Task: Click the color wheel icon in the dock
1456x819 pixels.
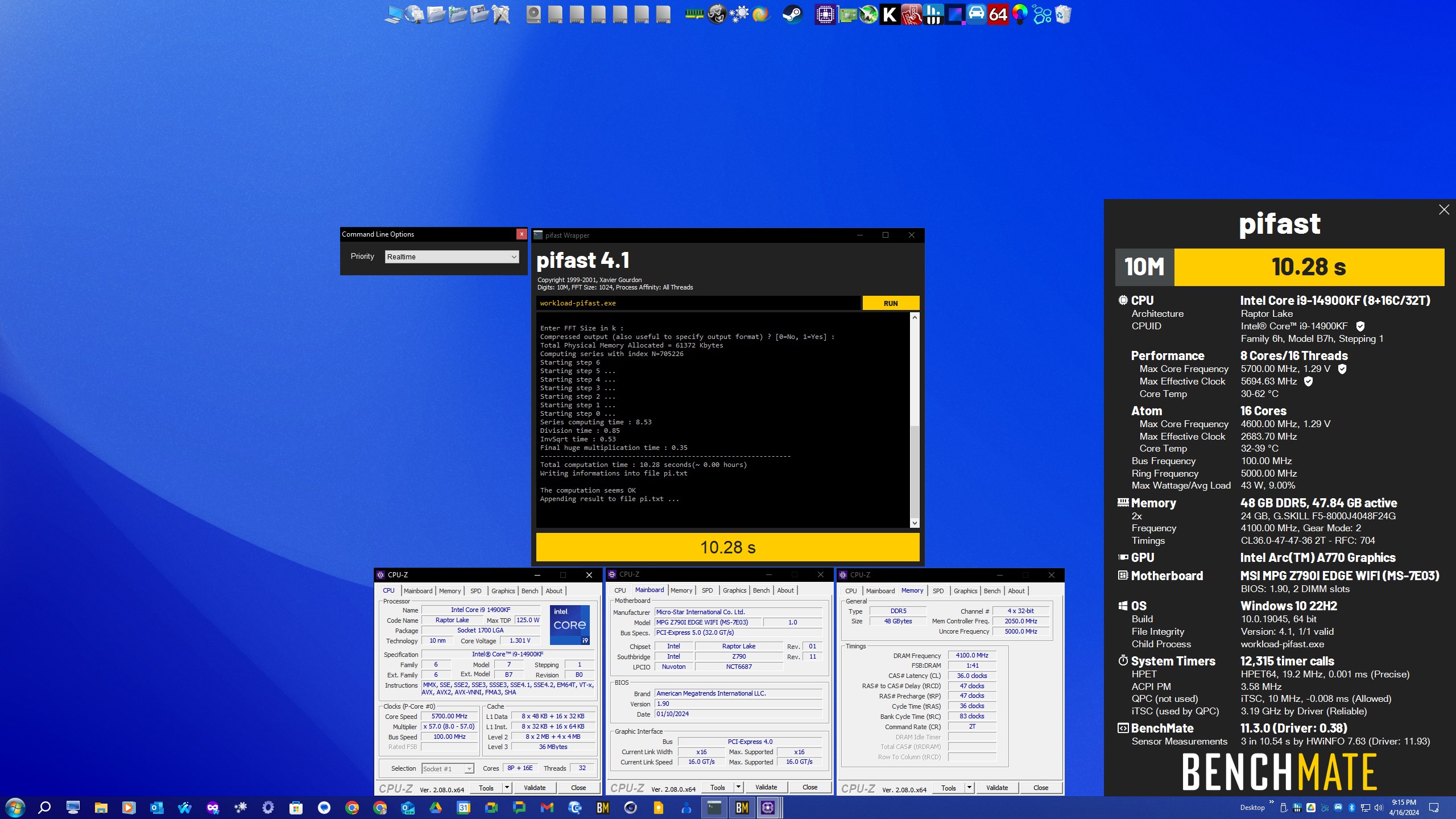Action: 1020,14
